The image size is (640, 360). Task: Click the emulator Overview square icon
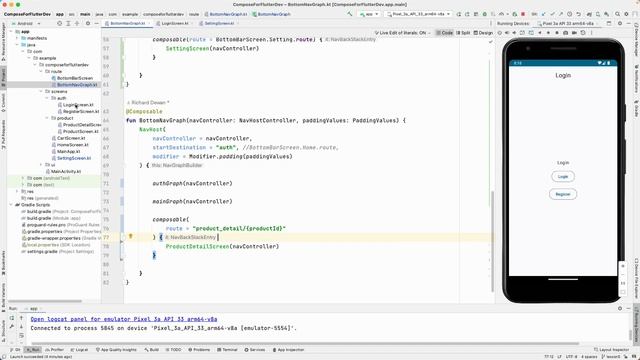[557, 33]
